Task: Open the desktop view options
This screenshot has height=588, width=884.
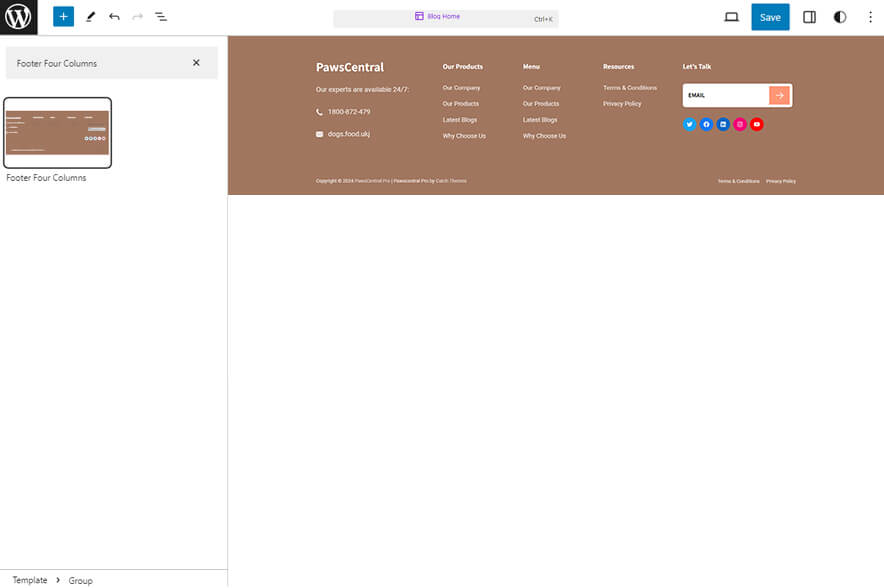Action: pyautogui.click(x=731, y=17)
